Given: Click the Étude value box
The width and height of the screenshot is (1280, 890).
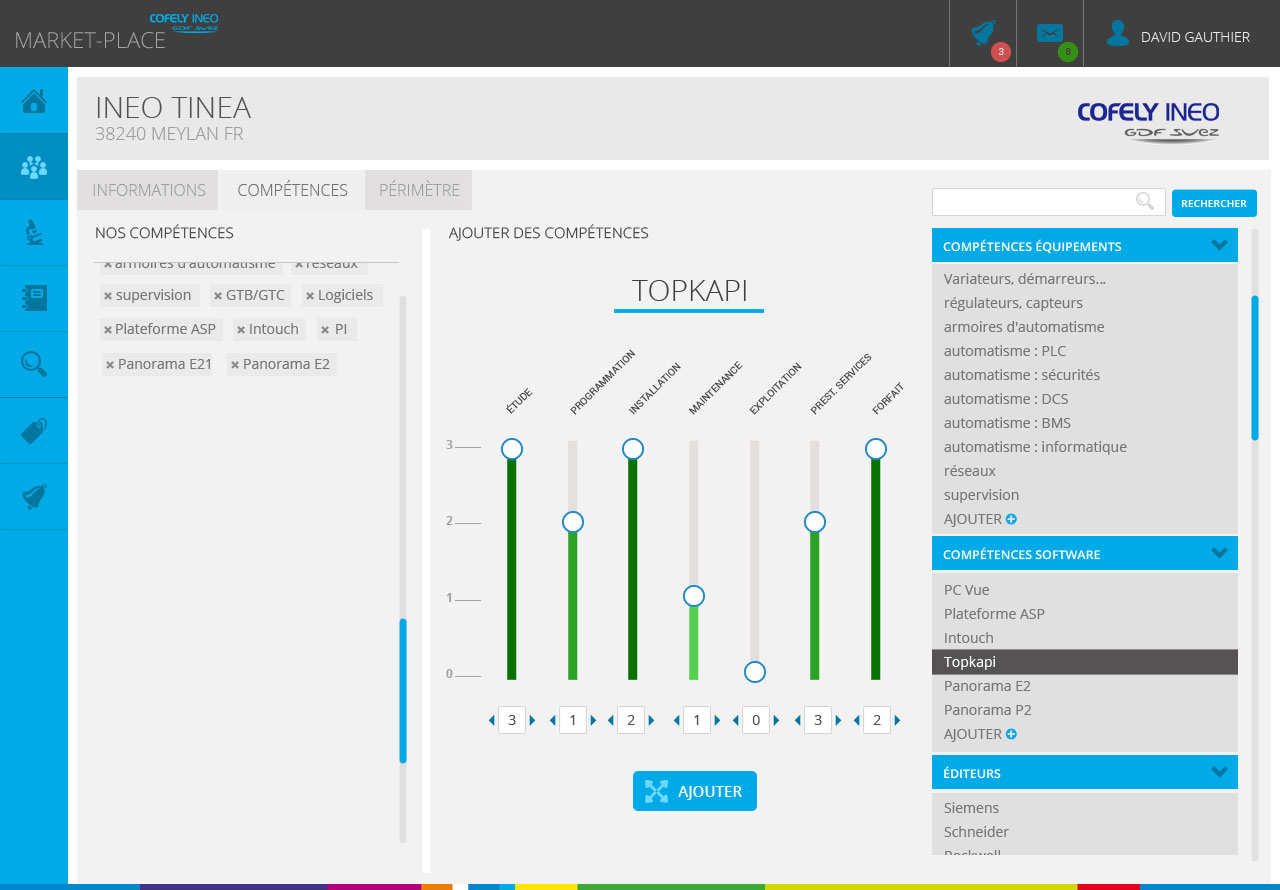Looking at the screenshot, I should [x=512, y=720].
